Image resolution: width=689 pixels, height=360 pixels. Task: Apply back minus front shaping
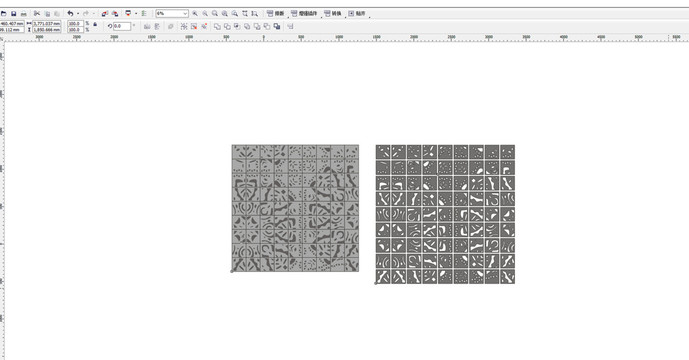click(267, 26)
